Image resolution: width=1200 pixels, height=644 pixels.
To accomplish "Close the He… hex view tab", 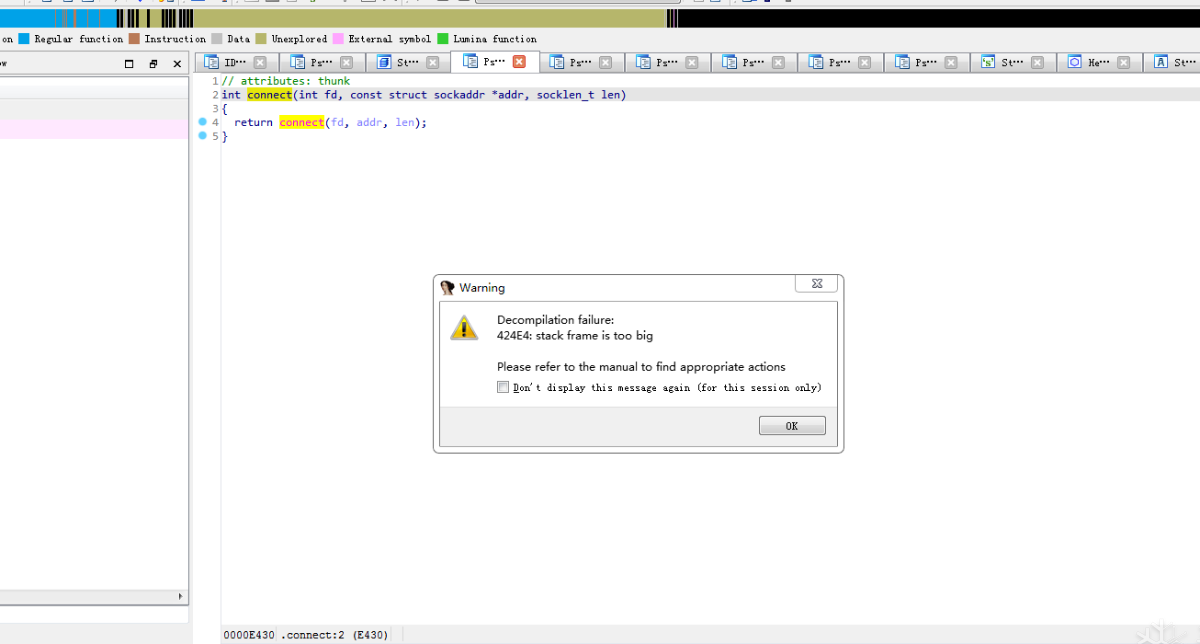I will coord(1123,62).
